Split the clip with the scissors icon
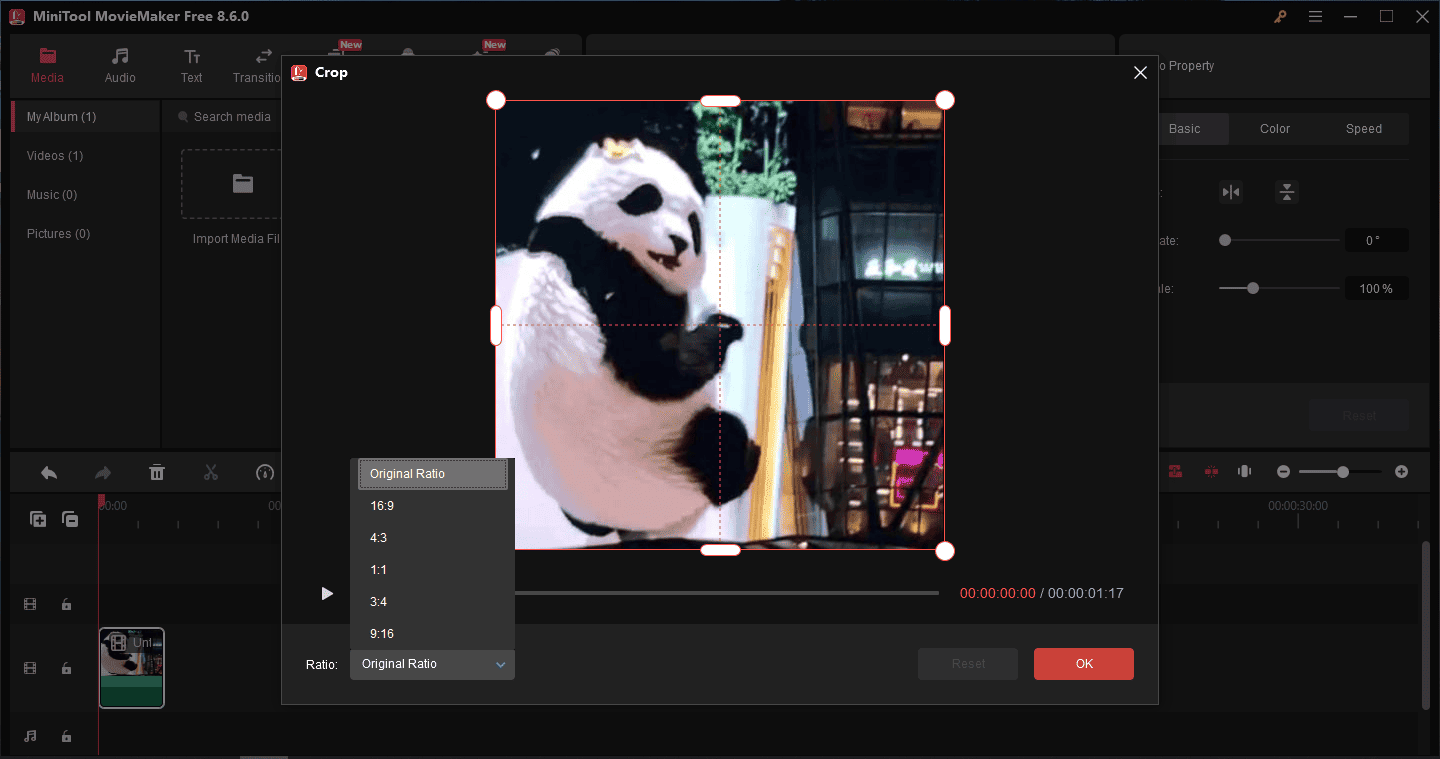This screenshot has width=1440, height=759. [211, 471]
